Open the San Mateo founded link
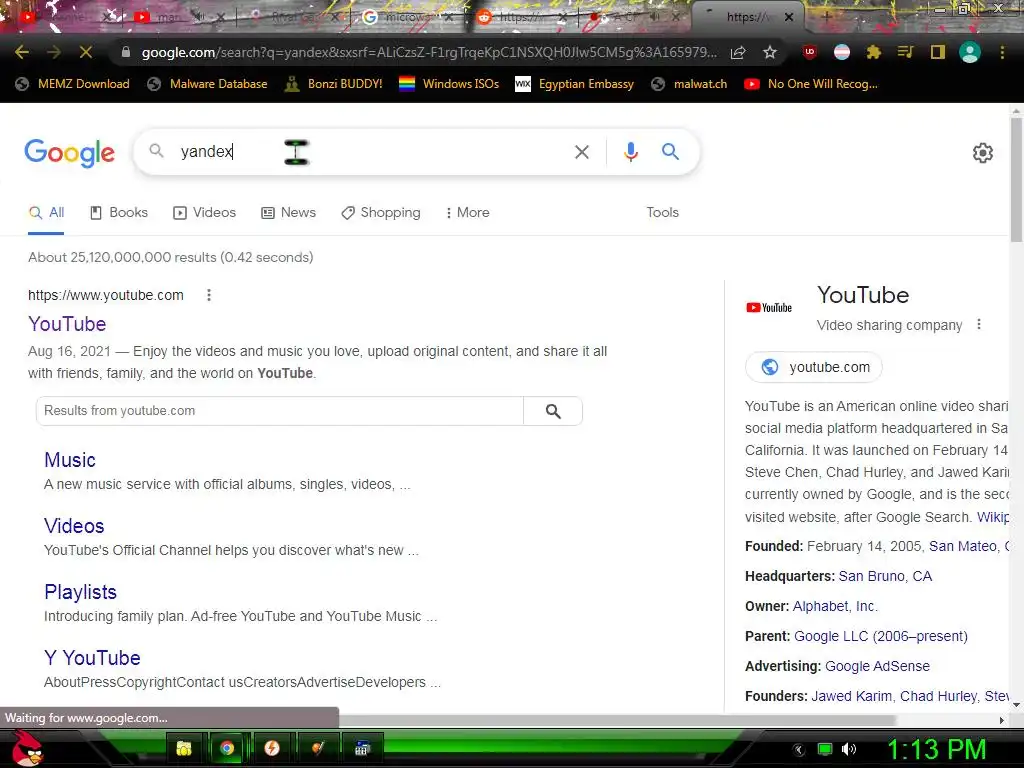The image size is (1024, 768). coord(964,546)
